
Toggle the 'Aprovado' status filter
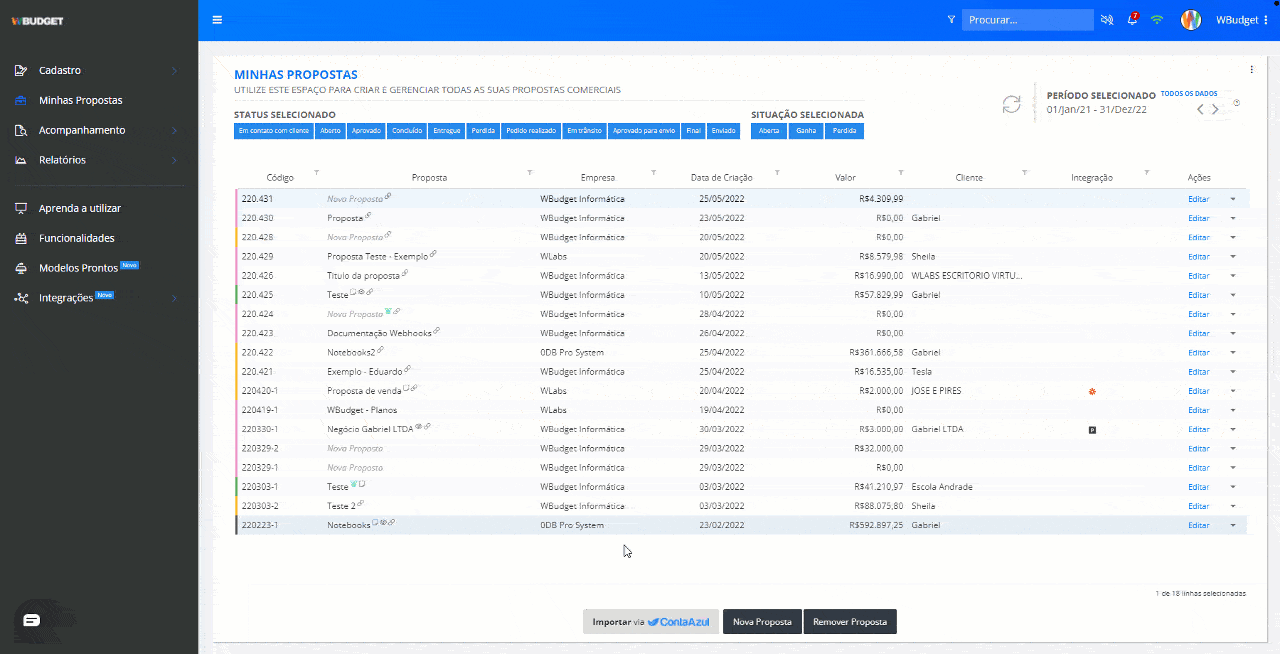[366, 131]
